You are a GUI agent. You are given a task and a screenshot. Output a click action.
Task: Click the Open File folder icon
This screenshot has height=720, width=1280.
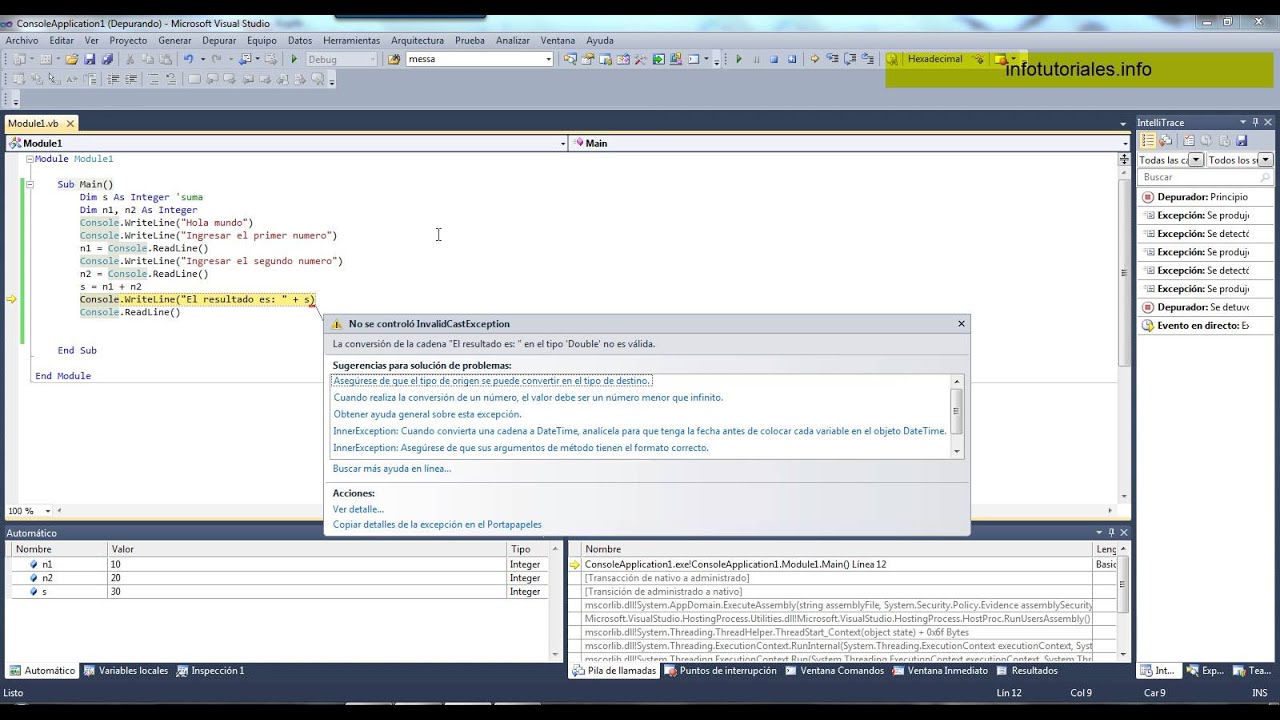(x=71, y=59)
